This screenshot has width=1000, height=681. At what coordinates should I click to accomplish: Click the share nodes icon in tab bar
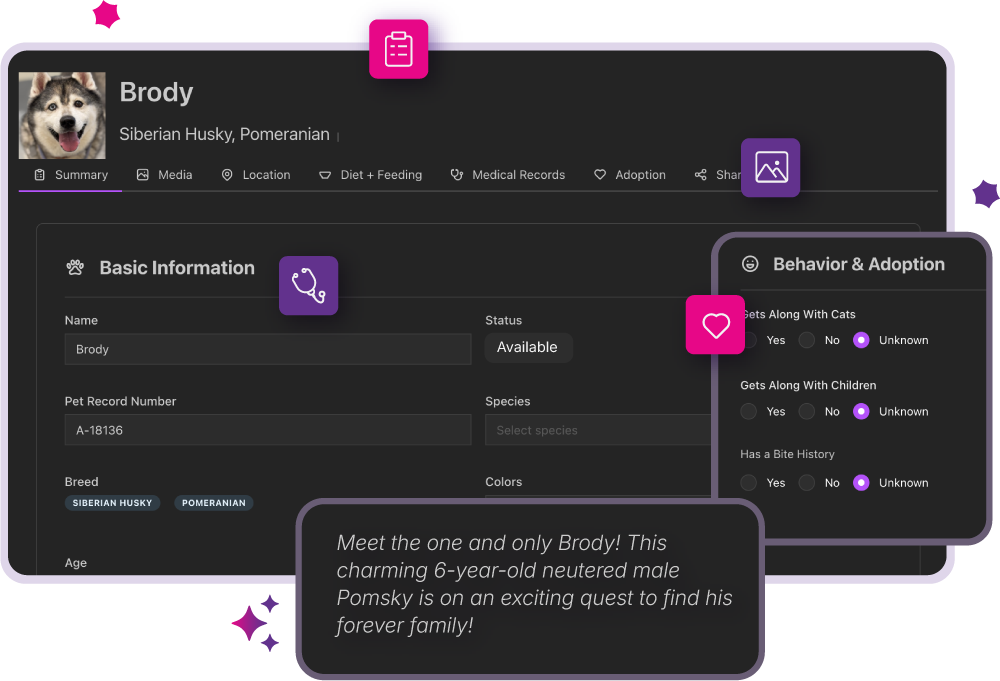pyautogui.click(x=700, y=175)
